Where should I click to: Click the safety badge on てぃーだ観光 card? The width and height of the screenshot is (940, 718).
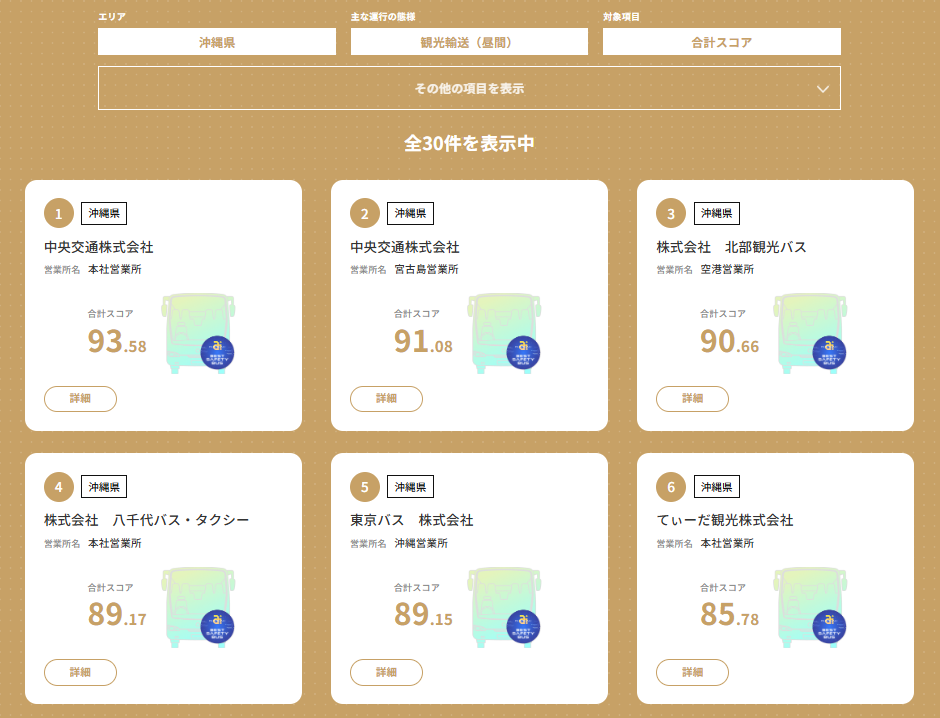click(x=829, y=627)
